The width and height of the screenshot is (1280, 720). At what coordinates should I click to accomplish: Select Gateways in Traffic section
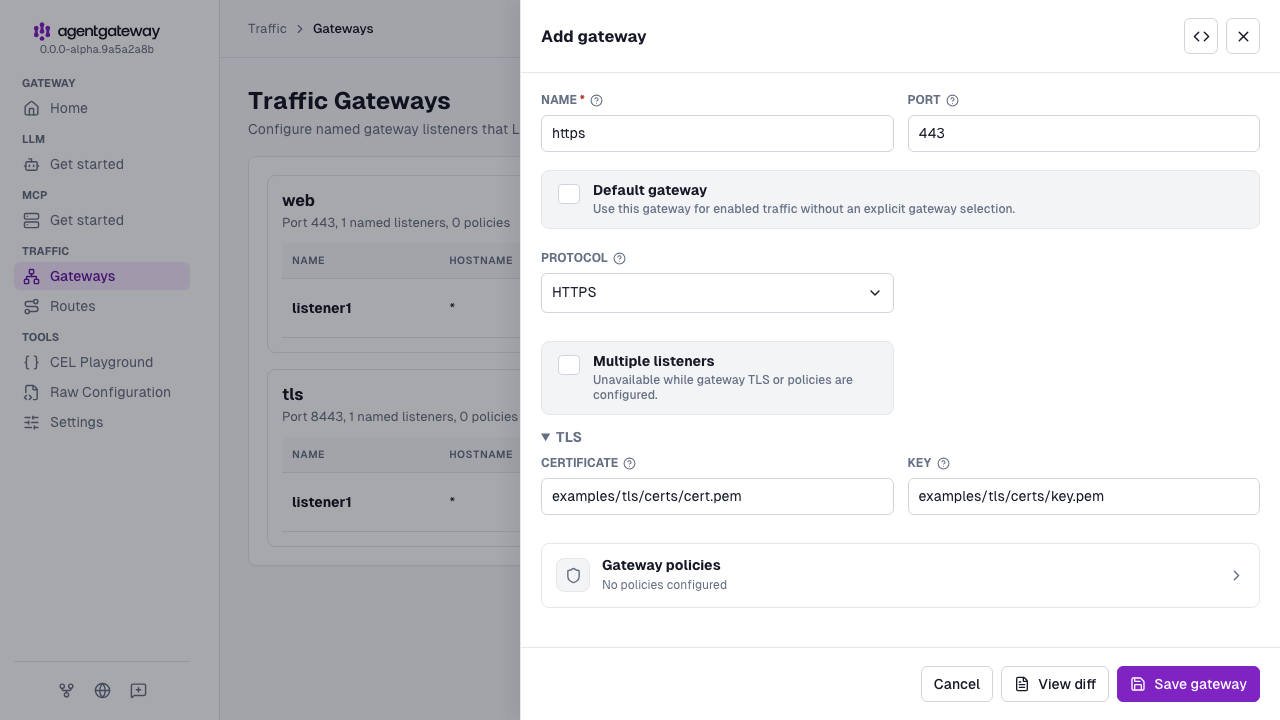coord(102,276)
